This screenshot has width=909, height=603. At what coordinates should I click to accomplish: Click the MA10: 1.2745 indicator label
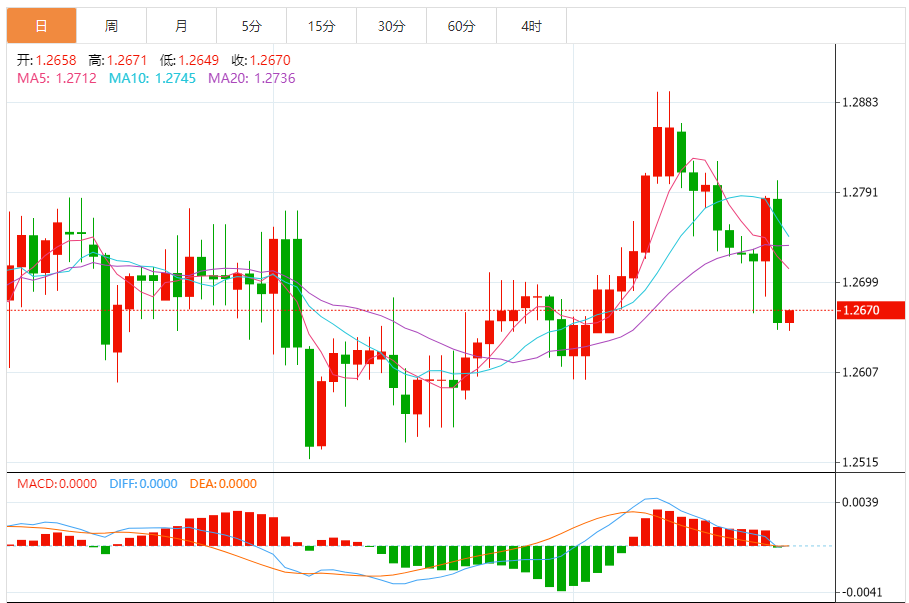point(152,78)
